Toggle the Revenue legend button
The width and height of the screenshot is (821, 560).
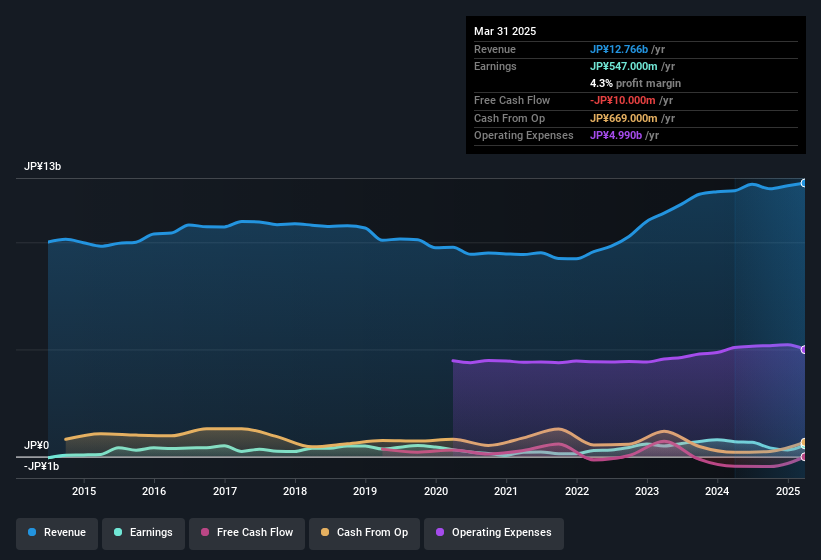(x=57, y=533)
